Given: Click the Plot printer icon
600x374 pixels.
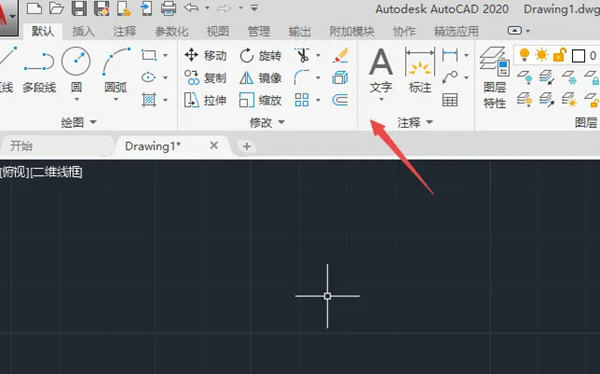Looking at the screenshot, I should coord(168,8).
